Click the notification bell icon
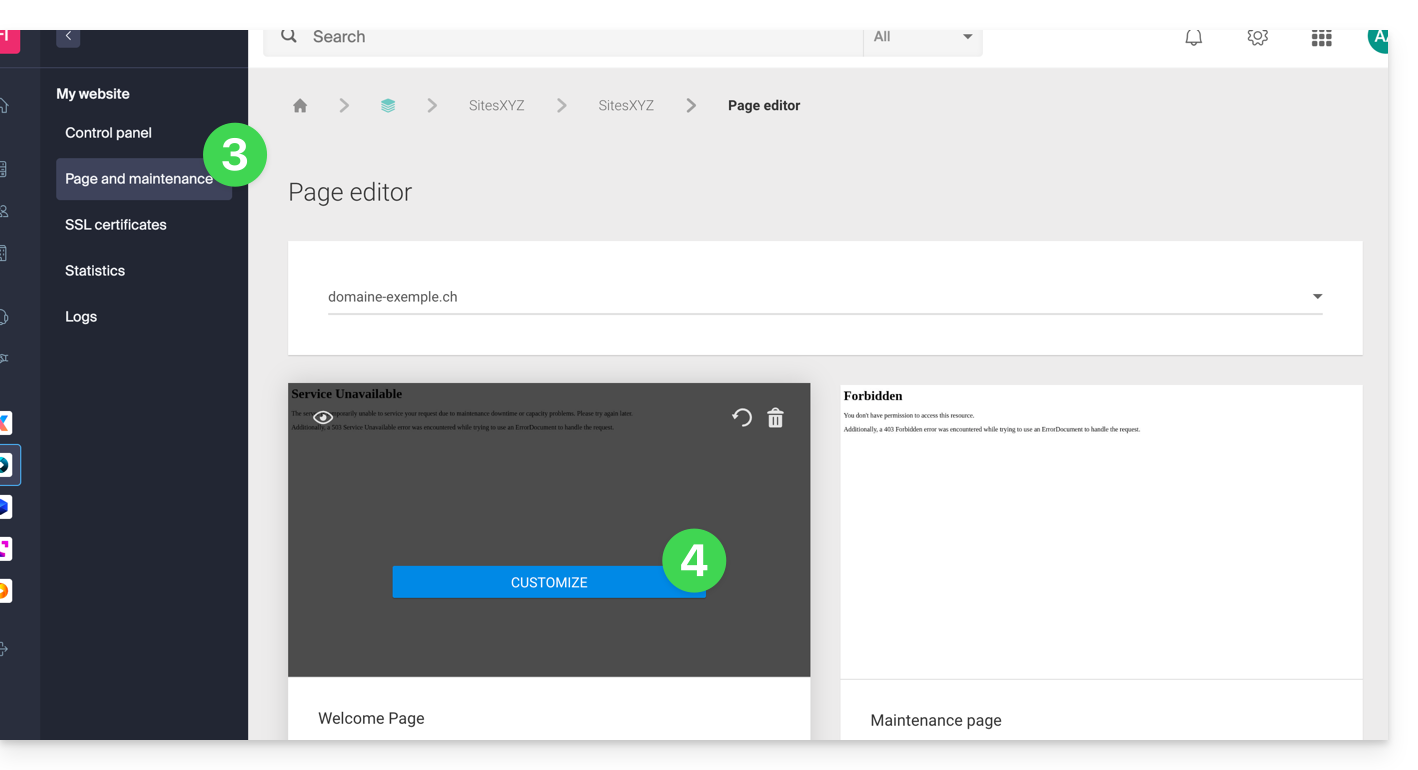1418x770 pixels. pos(1193,38)
